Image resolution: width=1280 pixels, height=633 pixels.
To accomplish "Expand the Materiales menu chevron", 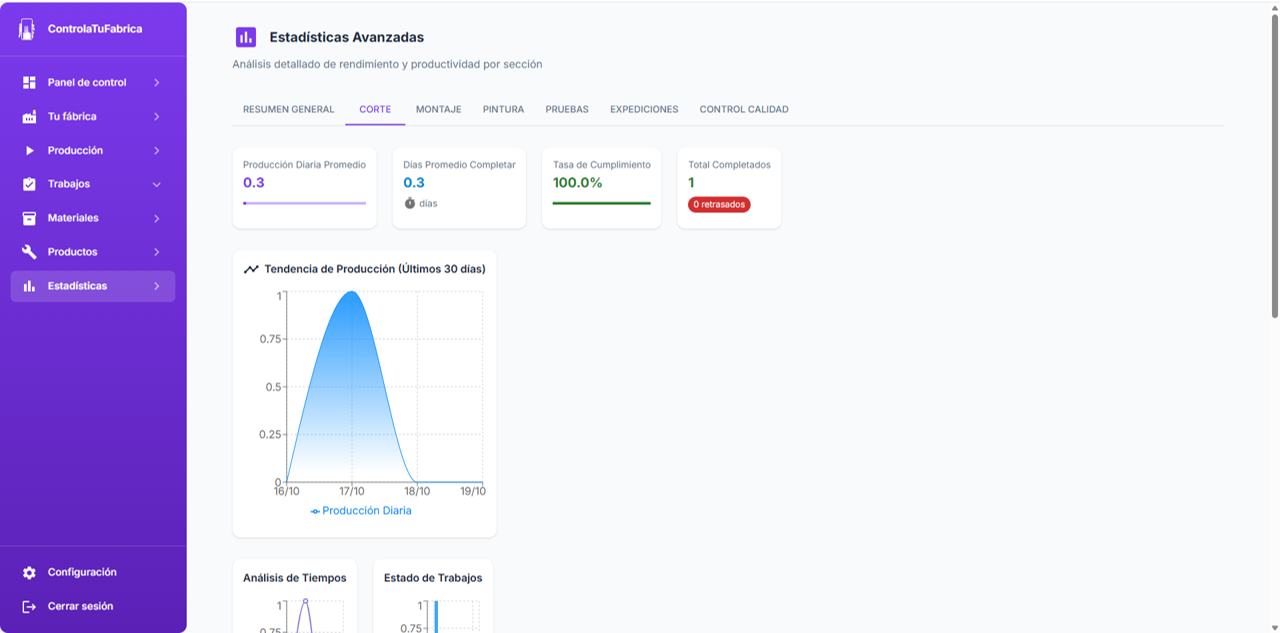I will coord(157,217).
